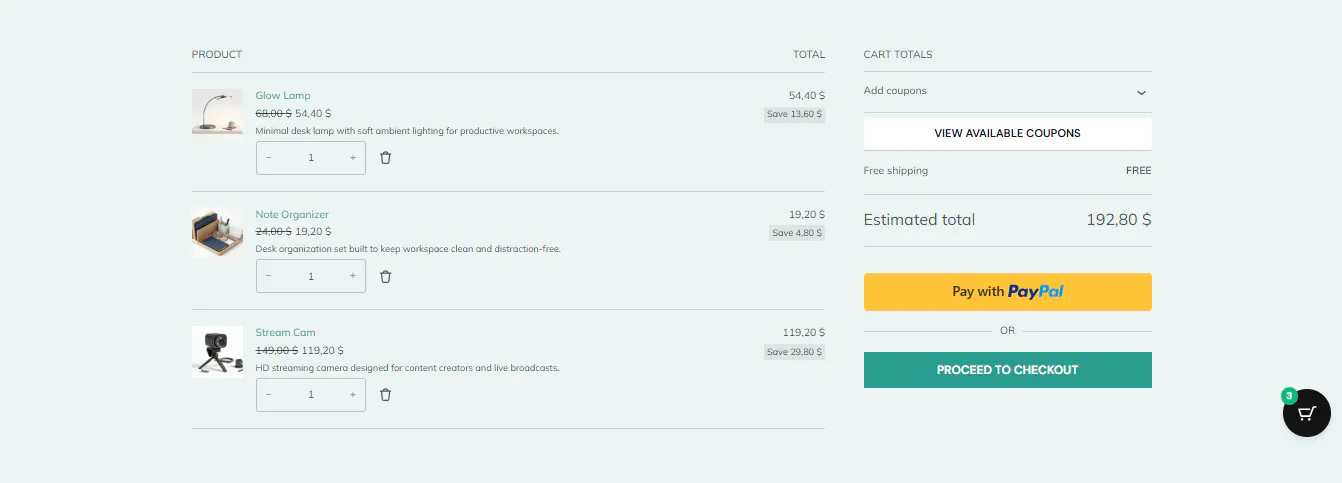Viewport: 1342px width, 483px height.
Task: Click the Note Organizer thumbnail
Action: click(217, 232)
